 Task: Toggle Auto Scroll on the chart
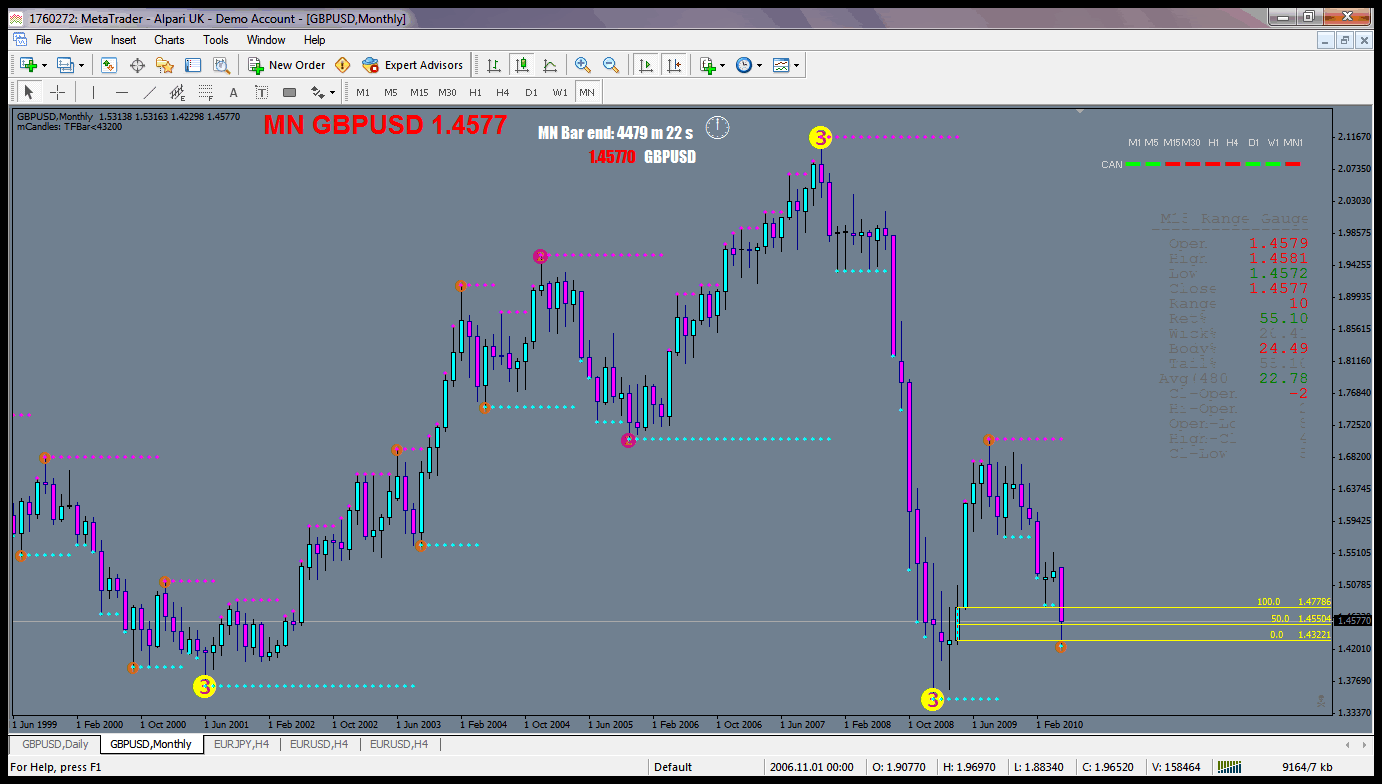coord(645,65)
